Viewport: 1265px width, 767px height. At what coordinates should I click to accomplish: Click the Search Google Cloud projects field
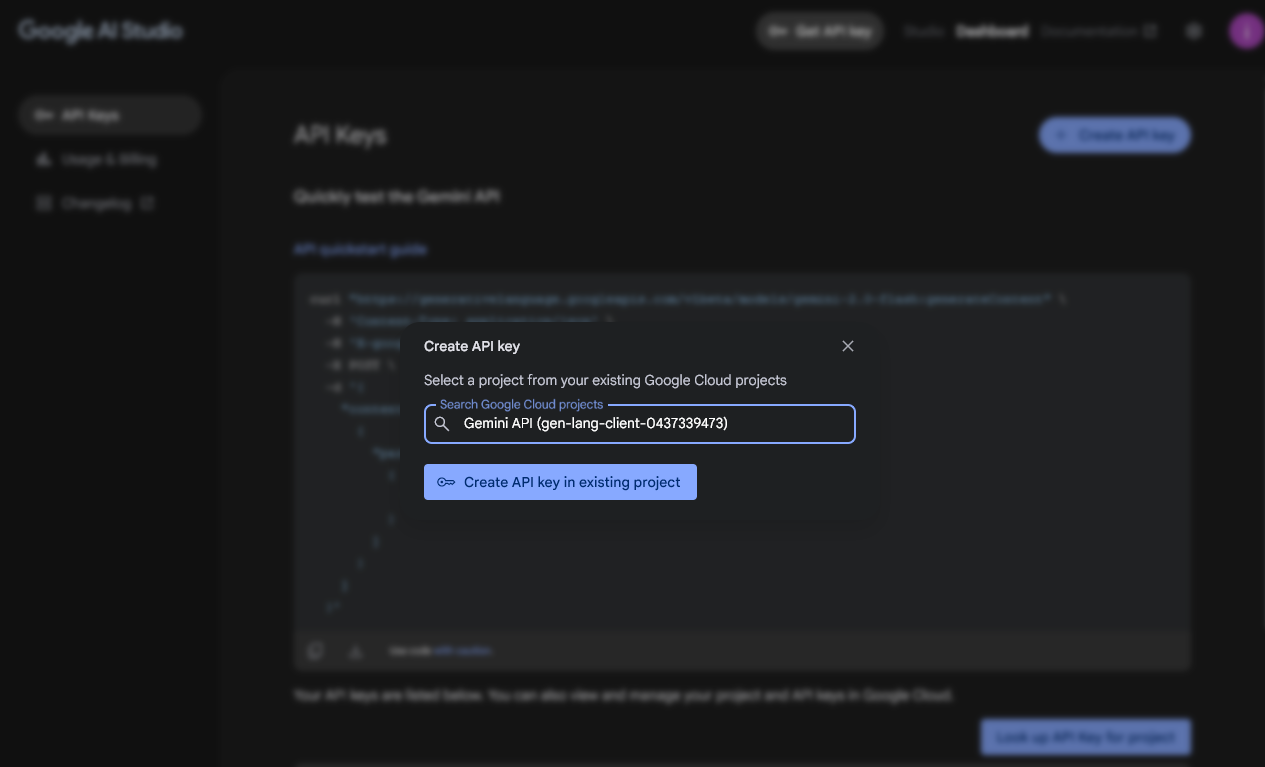[x=650, y=424]
